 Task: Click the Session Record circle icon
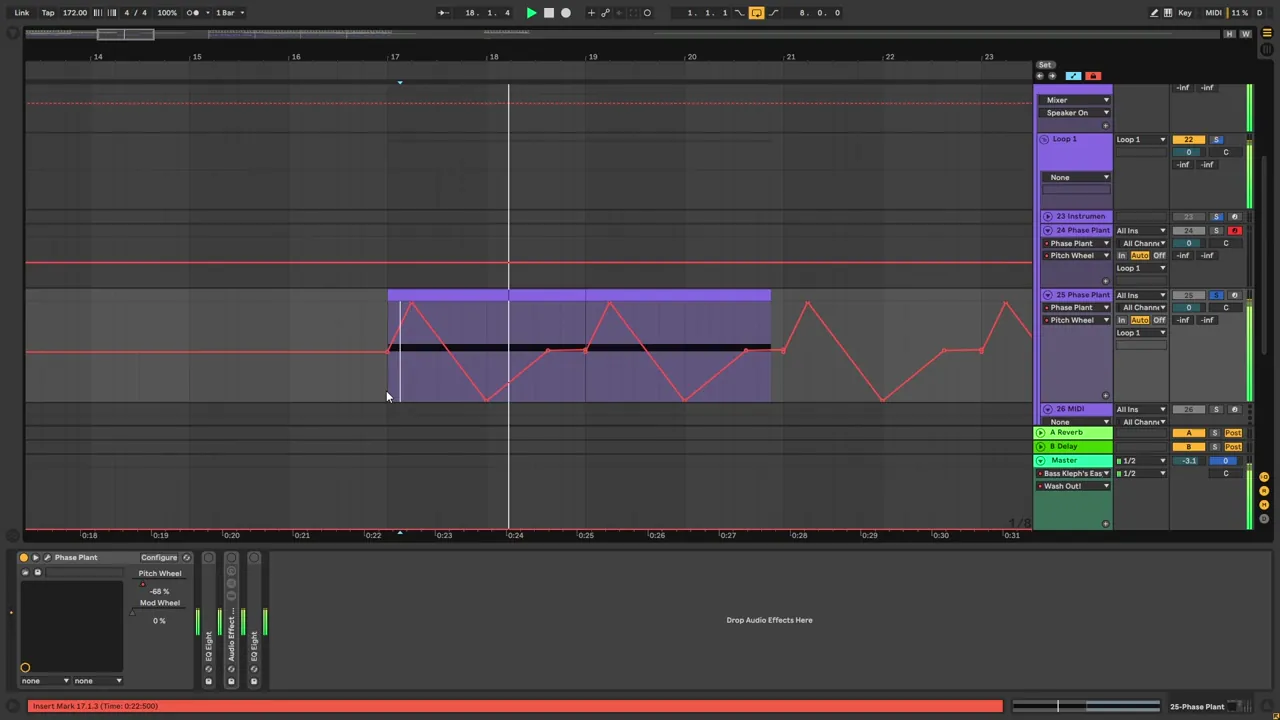(647, 13)
